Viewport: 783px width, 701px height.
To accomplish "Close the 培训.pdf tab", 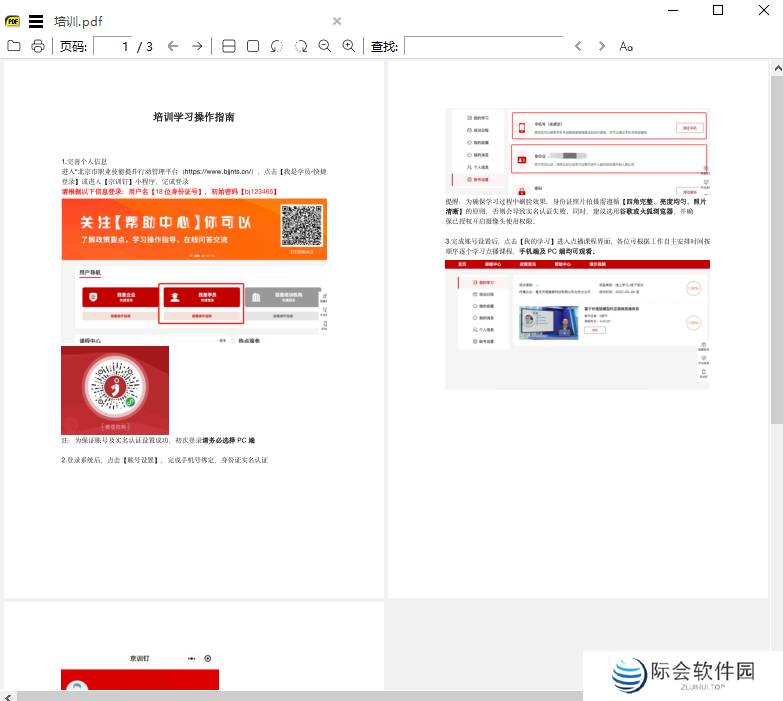I will 337,21.
